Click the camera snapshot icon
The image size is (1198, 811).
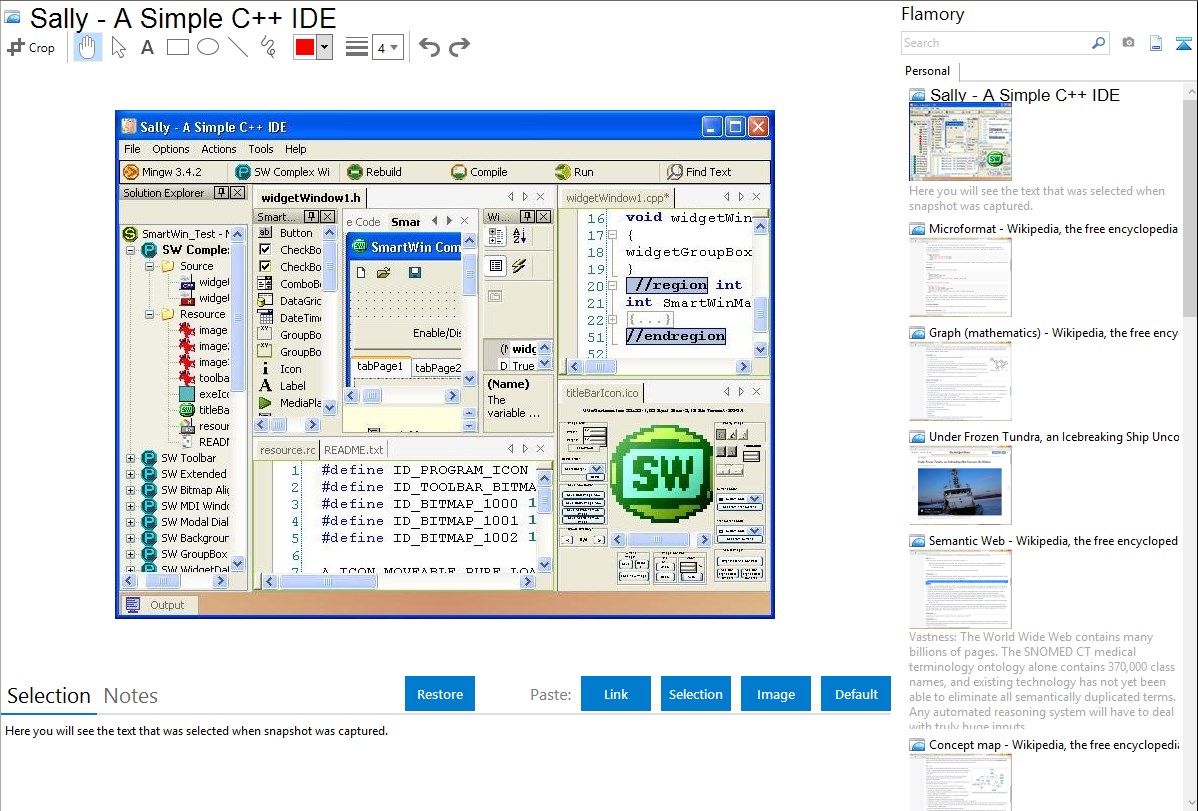(1128, 43)
